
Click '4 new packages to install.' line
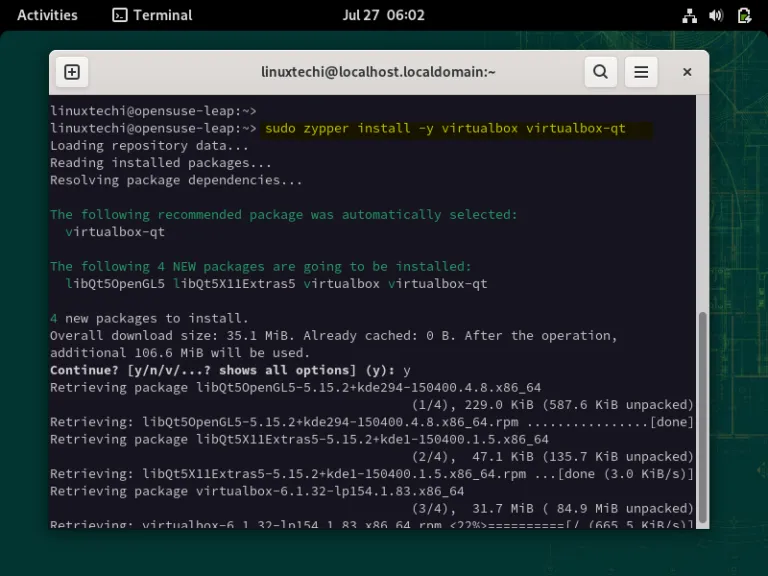(x=149, y=318)
